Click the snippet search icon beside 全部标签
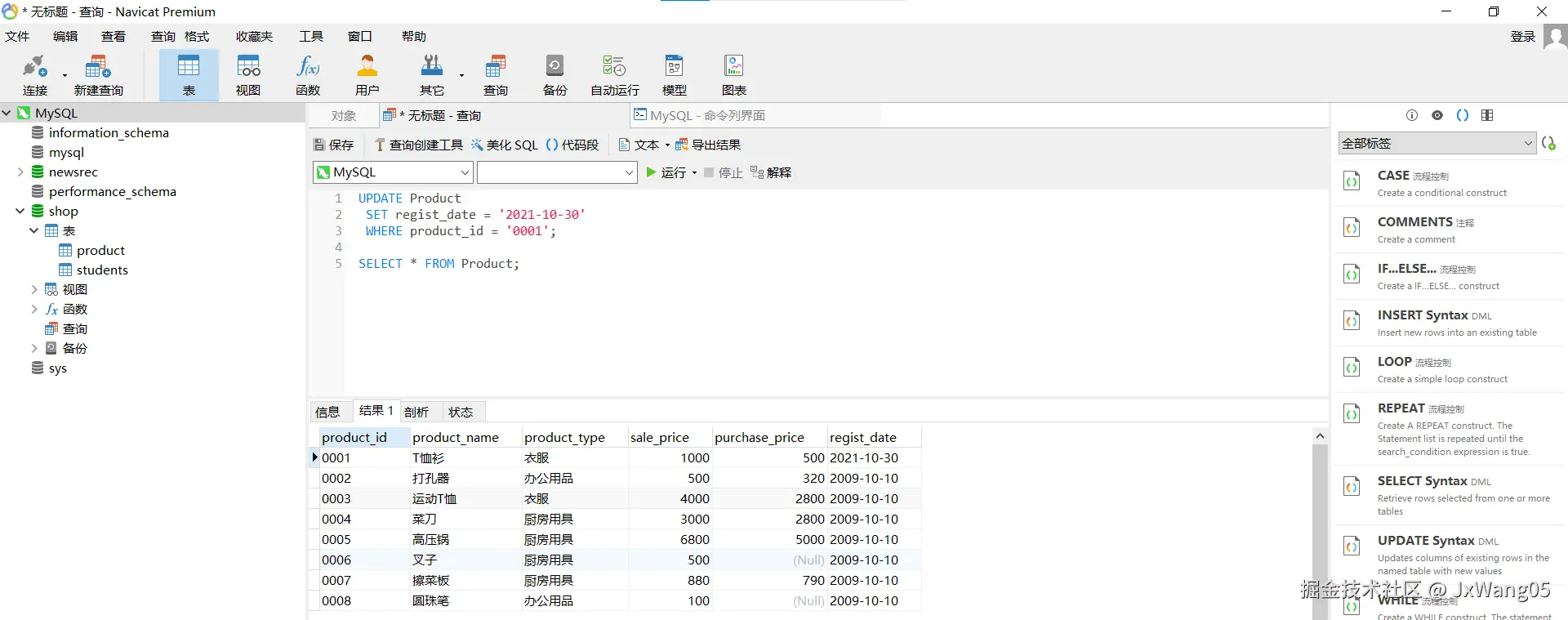 (x=1548, y=143)
